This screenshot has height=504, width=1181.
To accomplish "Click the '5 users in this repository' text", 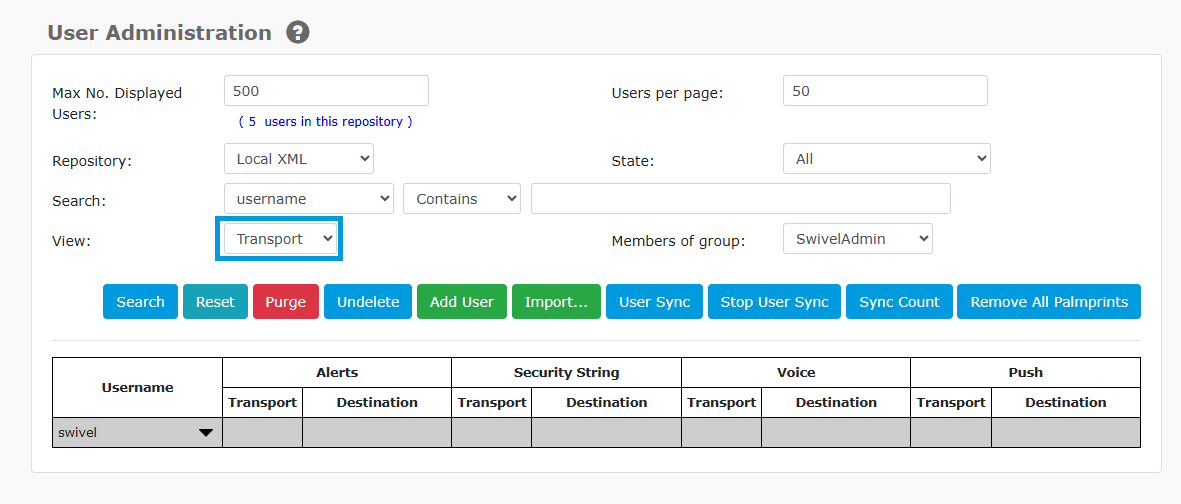I will point(325,121).
